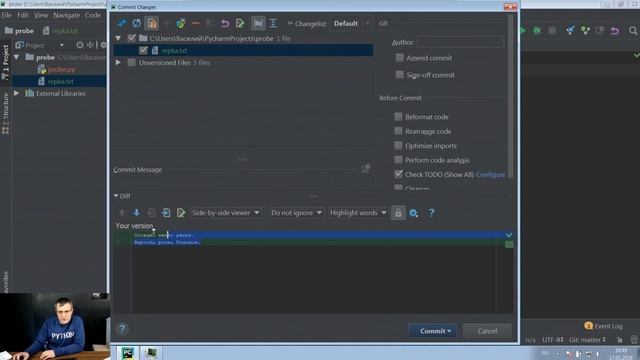Image resolution: width=640 pixels, height=360 pixels.
Task: Open the View menu
Action: point(41,15)
